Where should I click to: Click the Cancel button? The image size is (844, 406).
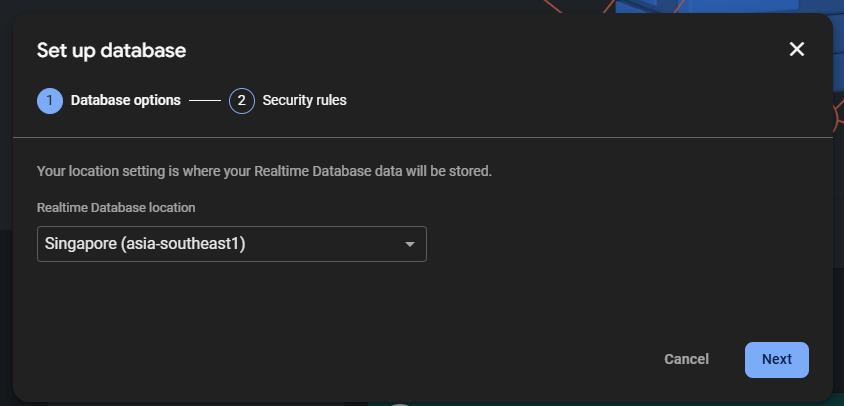(x=686, y=359)
